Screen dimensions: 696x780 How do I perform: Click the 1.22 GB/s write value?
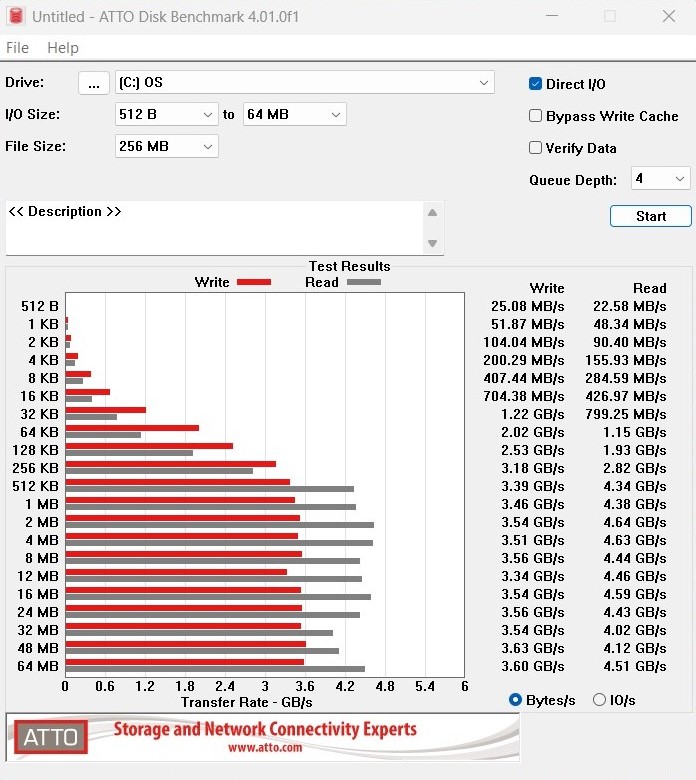(533, 414)
